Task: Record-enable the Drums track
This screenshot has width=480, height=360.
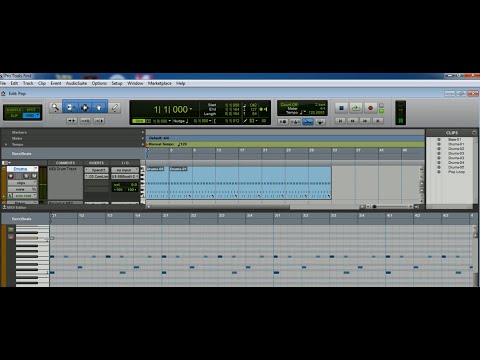Action: point(11,176)
